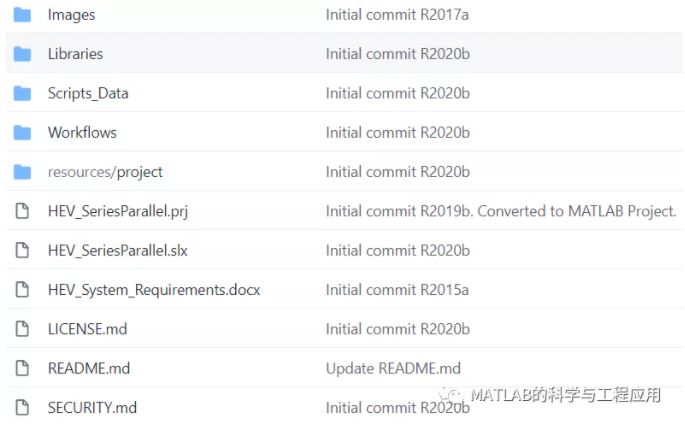This screenshot has height=427, width=685.
Task: Open the Images row's R2017a commit message
Action: (x=398, y=15)
